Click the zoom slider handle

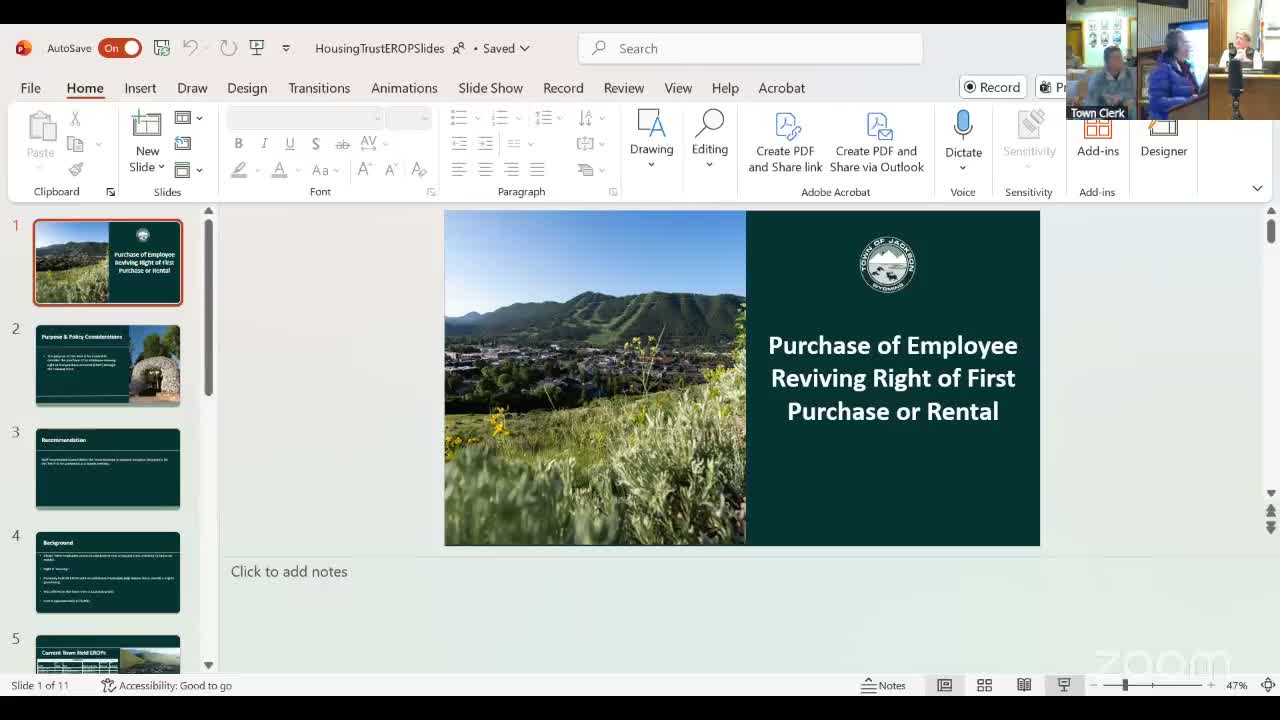pos(1125,685)
